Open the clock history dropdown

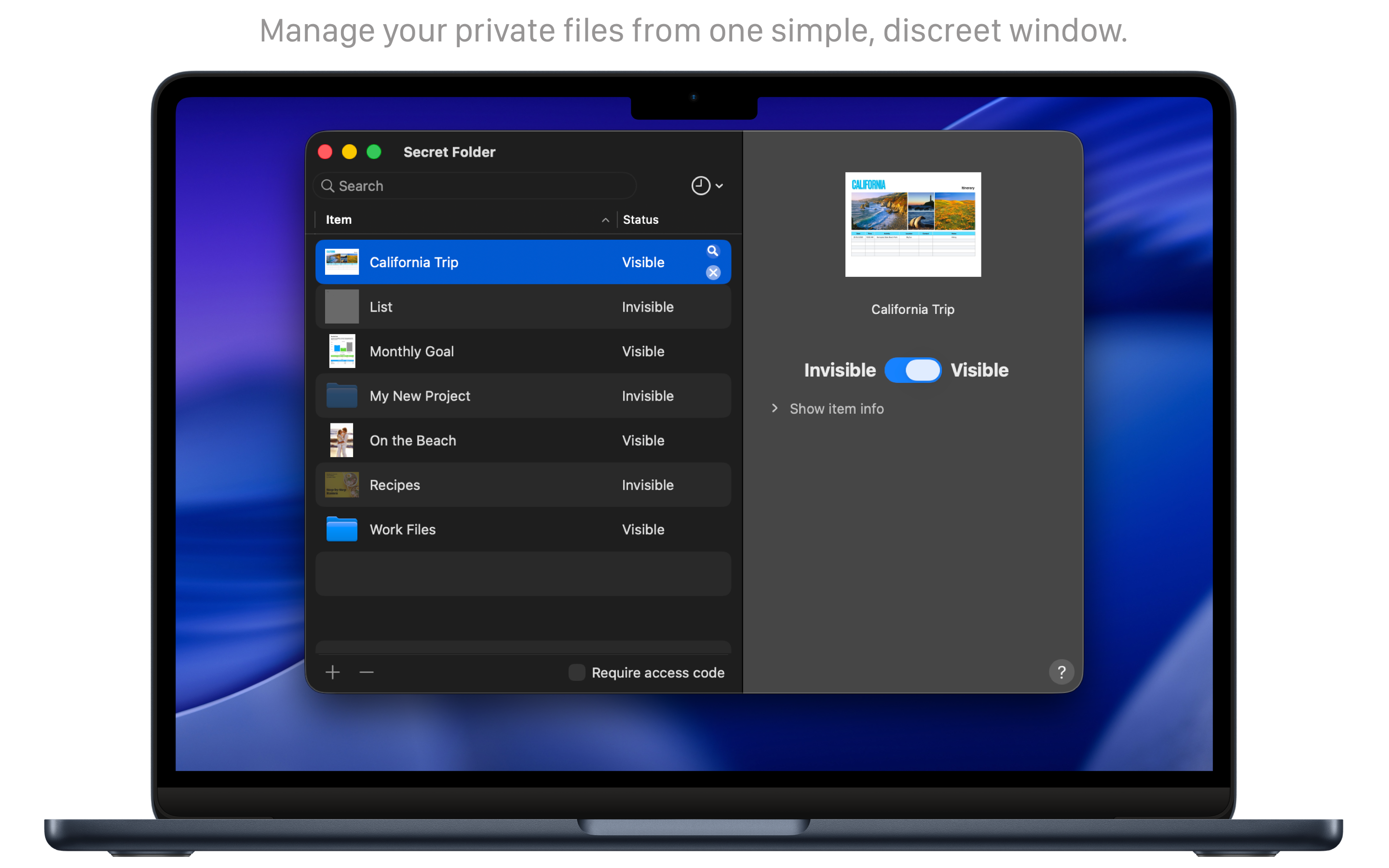pos(707,186)
